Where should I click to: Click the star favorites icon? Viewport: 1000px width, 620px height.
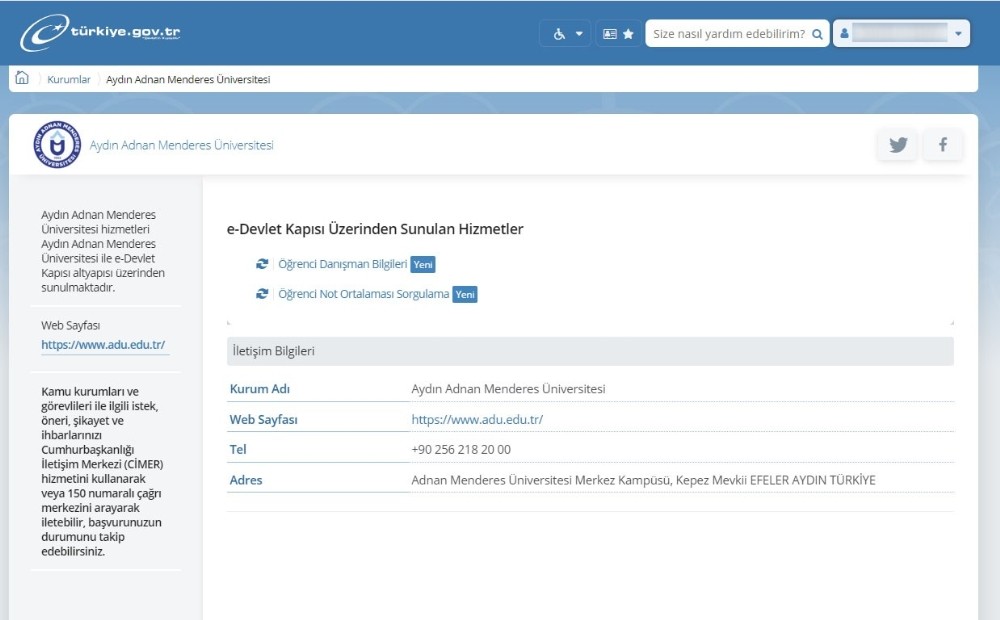point(627,33)
